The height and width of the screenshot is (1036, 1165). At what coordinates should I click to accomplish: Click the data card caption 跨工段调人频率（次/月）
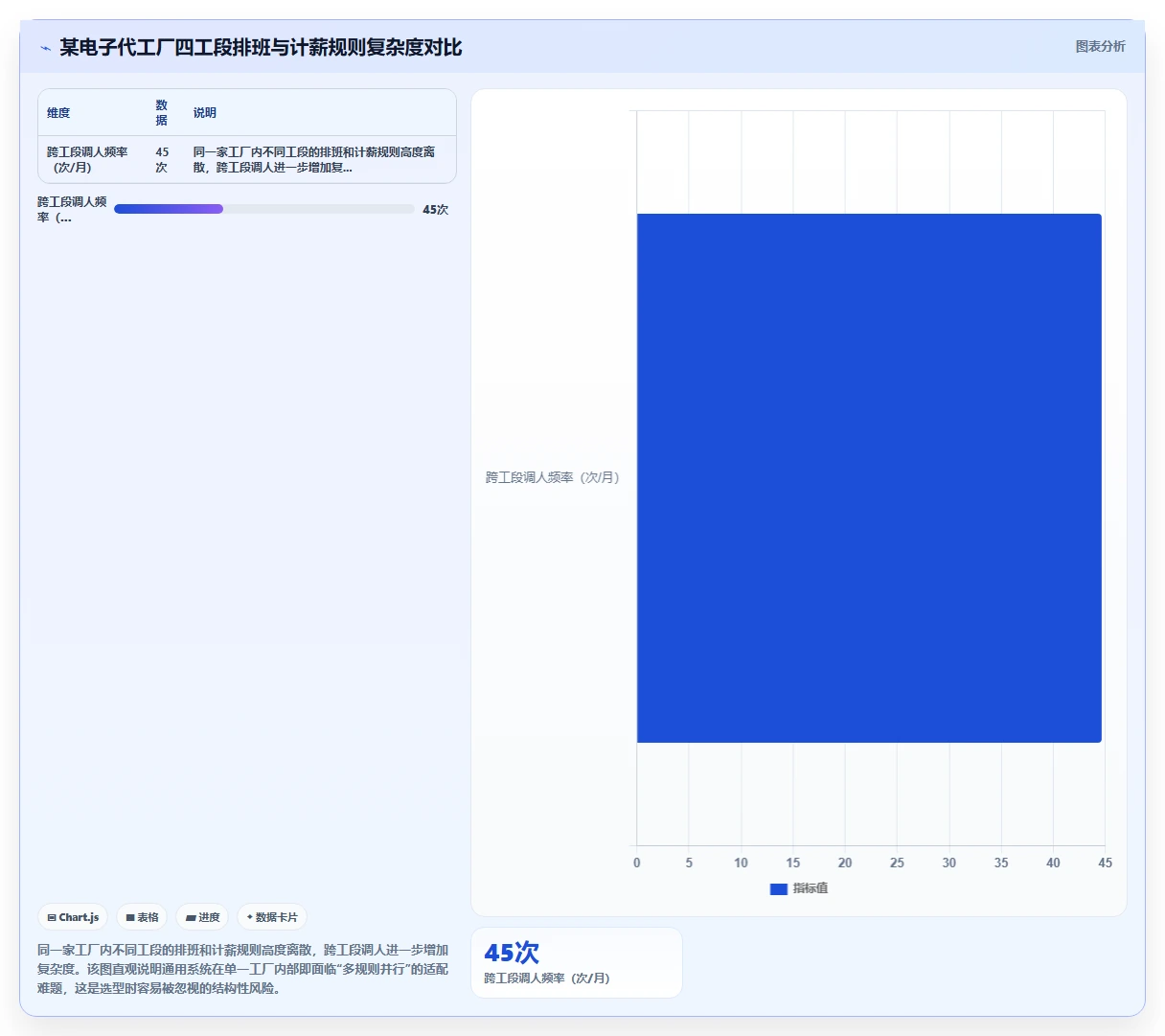pos(547,978)
